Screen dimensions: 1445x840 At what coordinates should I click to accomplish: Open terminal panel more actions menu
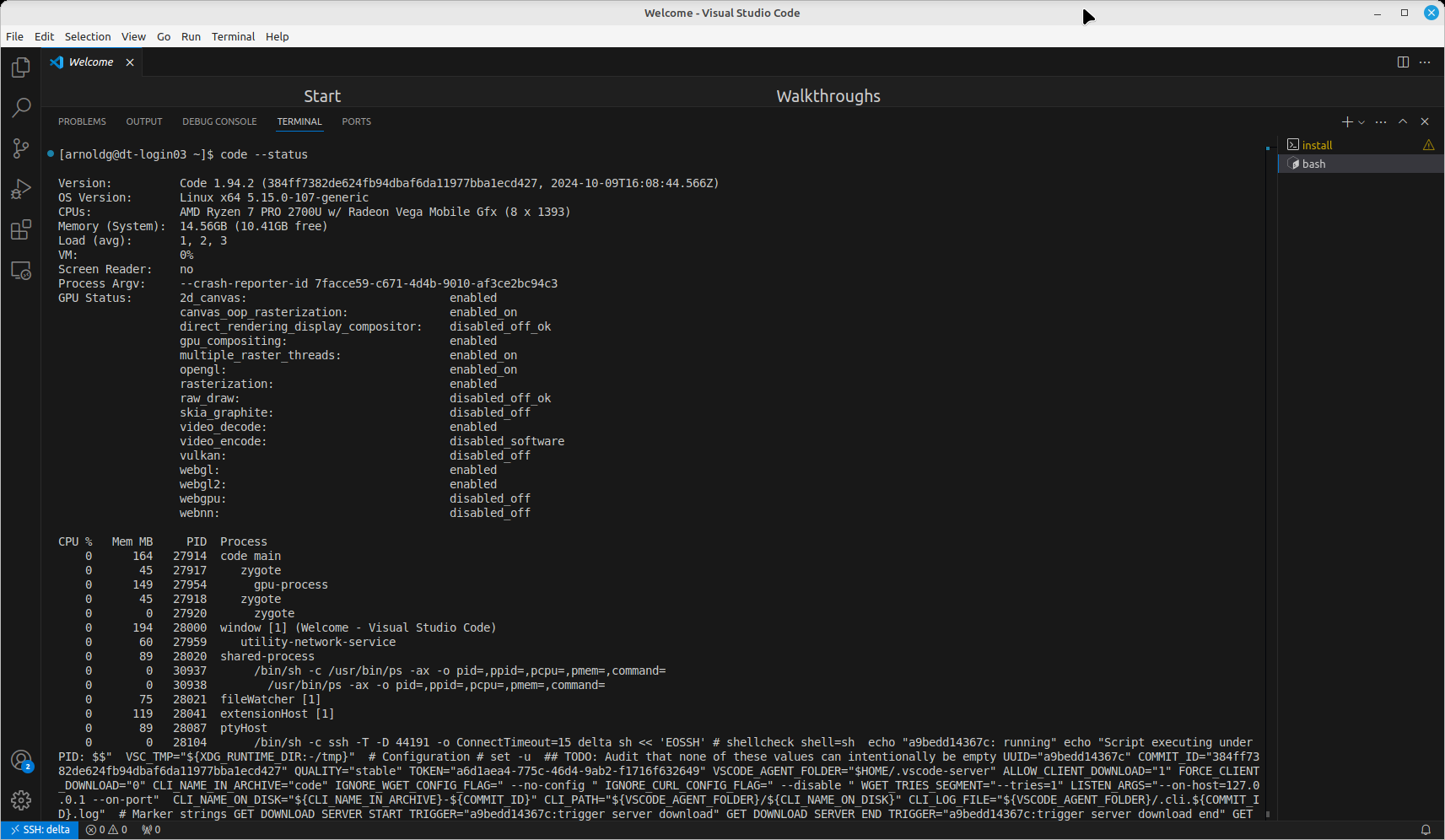coord(1381,122)
